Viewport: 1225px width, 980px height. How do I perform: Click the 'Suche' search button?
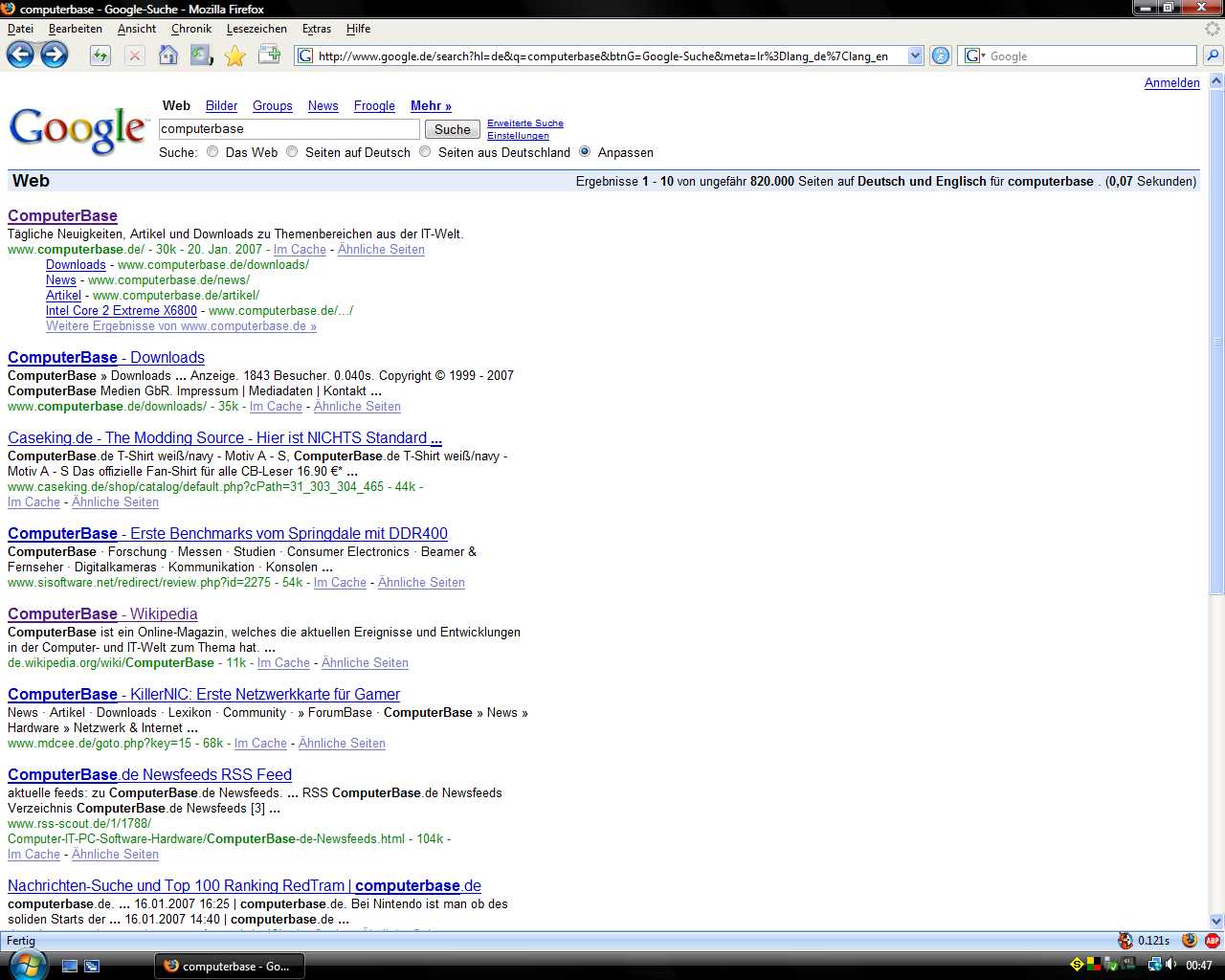tap(453, 129)
